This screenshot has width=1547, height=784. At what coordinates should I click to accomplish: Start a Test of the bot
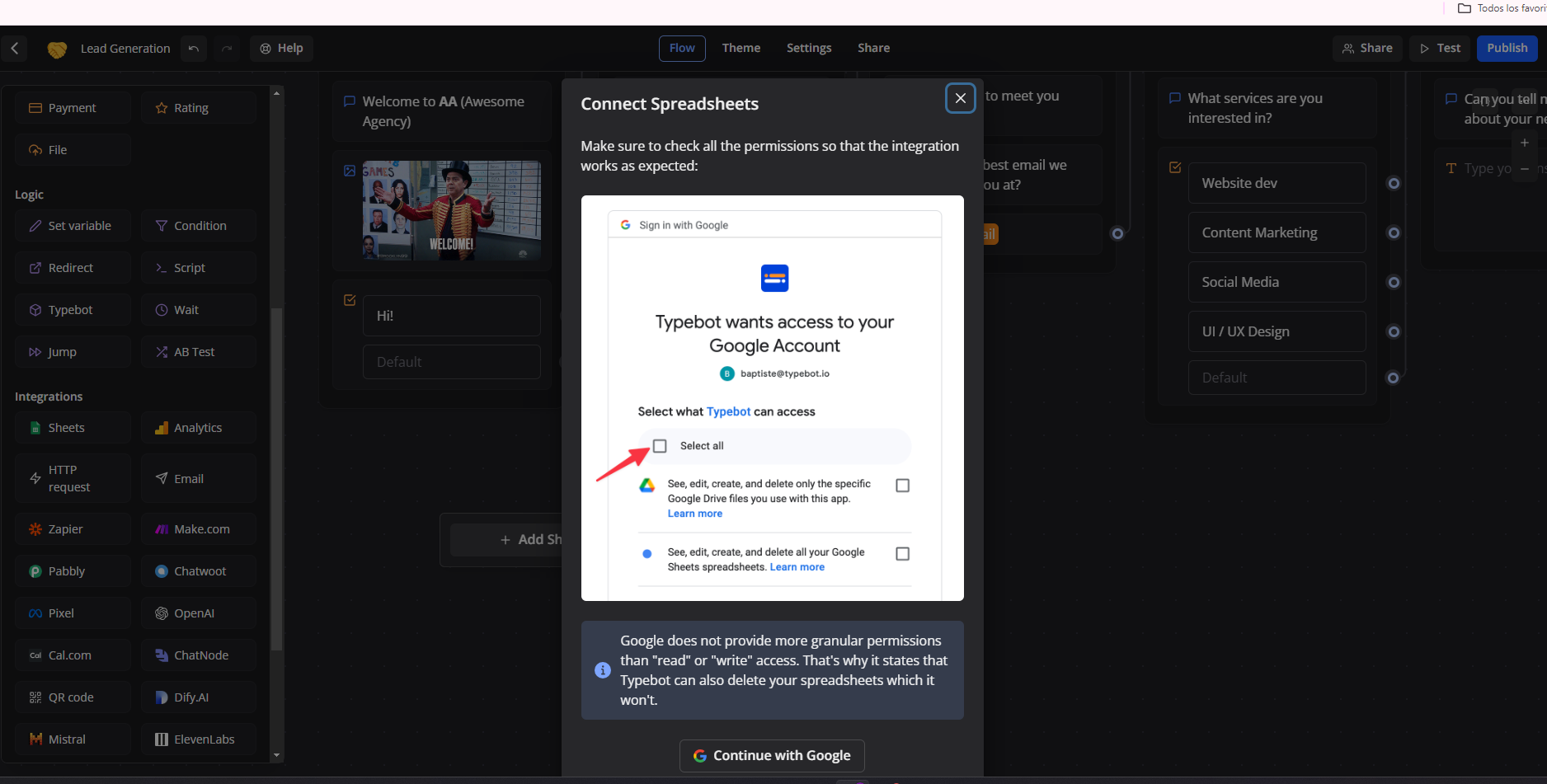1440,49
